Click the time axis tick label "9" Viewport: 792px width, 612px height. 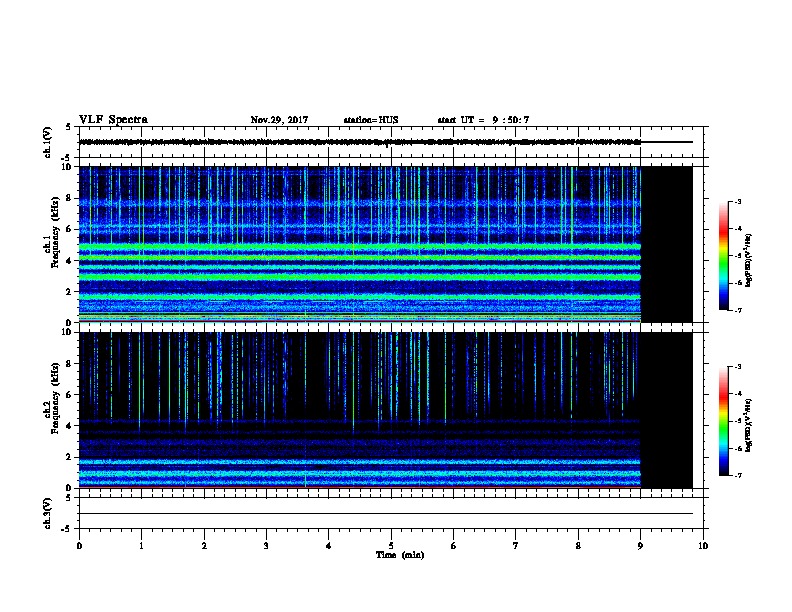640,545
